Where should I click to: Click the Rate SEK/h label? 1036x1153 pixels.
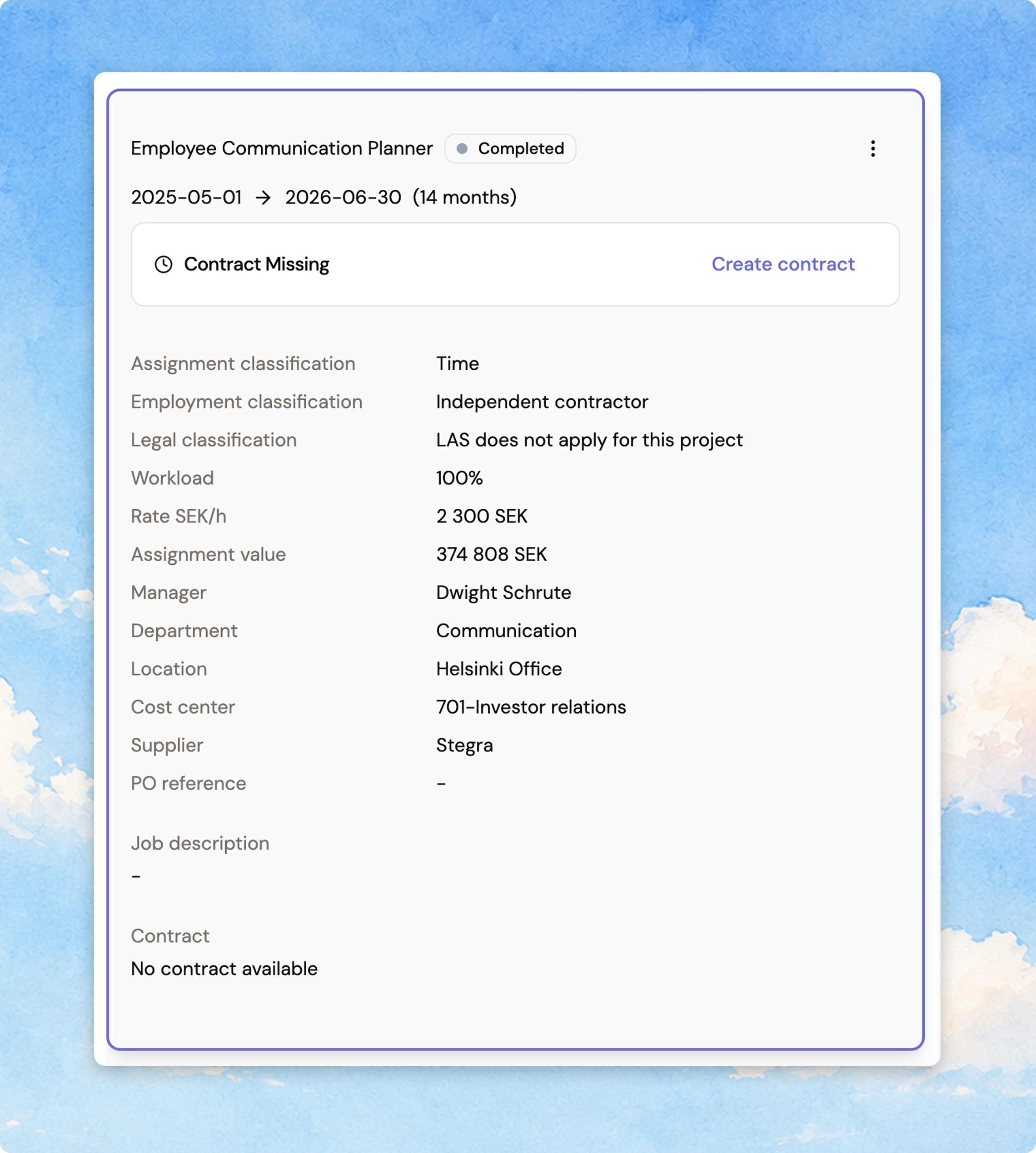[179, 516]
